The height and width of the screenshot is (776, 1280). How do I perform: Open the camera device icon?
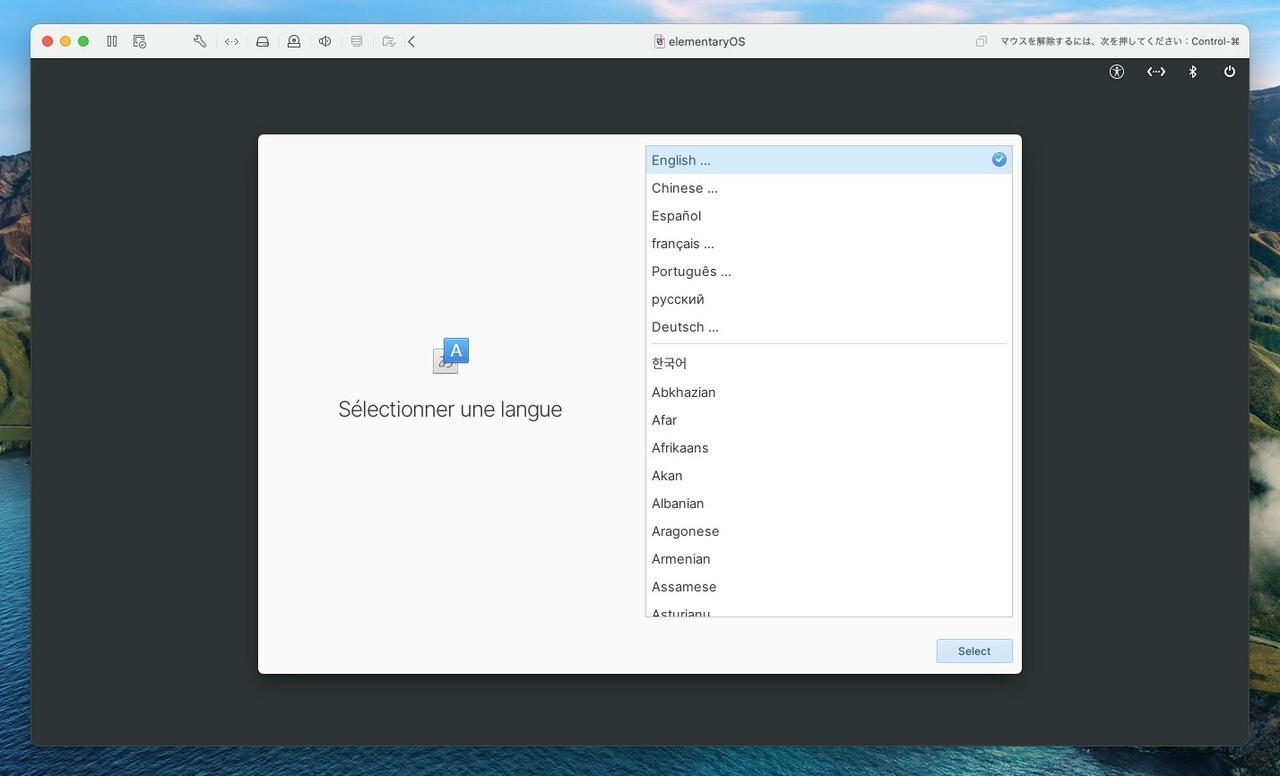[x=294, y=41]
